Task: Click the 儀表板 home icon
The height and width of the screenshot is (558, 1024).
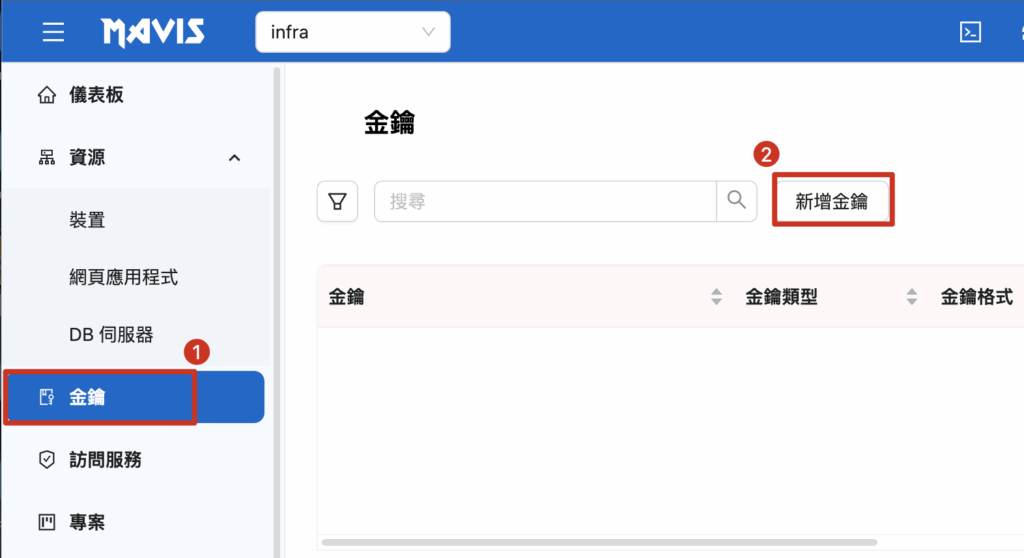Action: (x=46, y=95)
